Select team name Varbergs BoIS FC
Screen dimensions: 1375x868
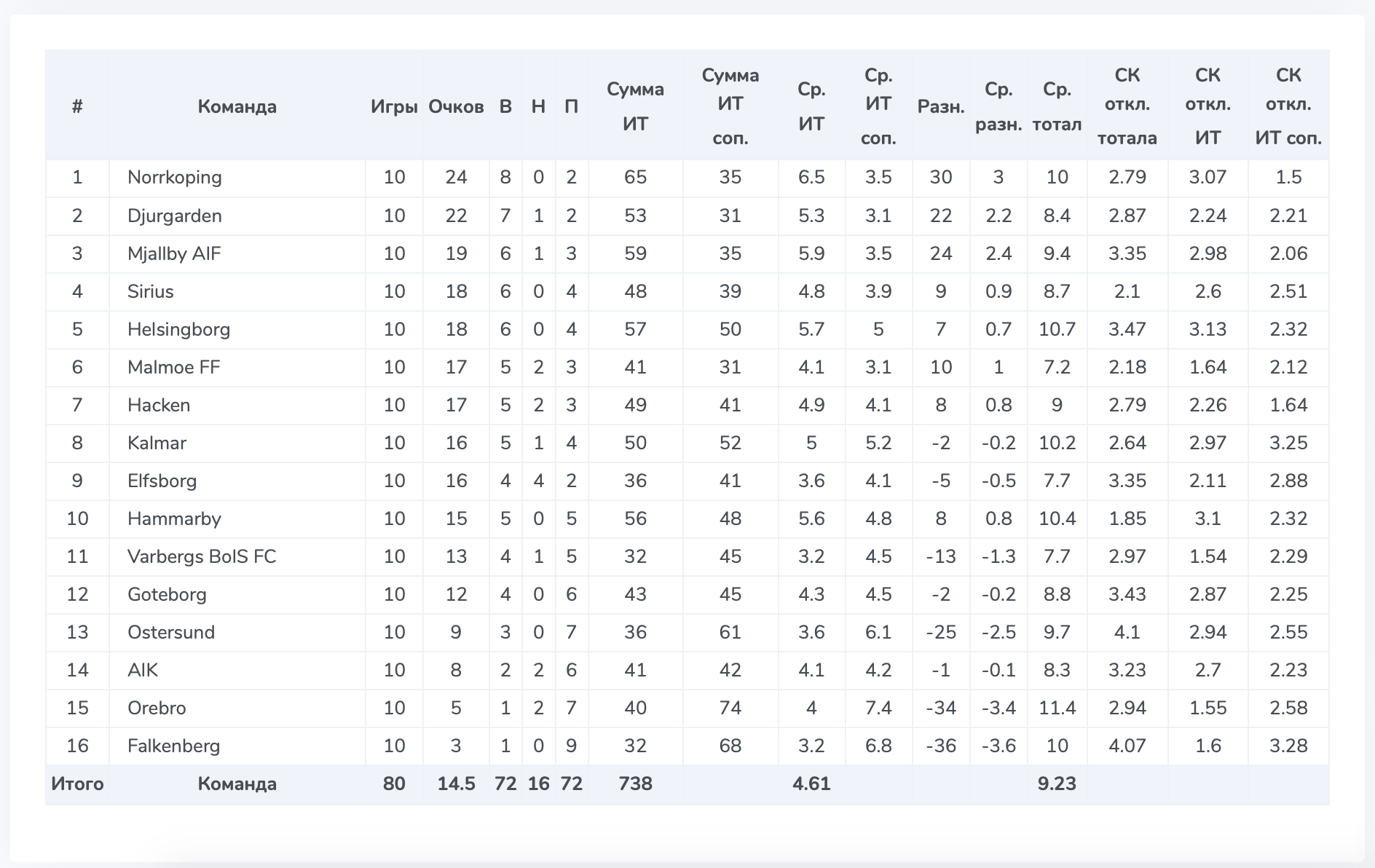click(202, 556)
